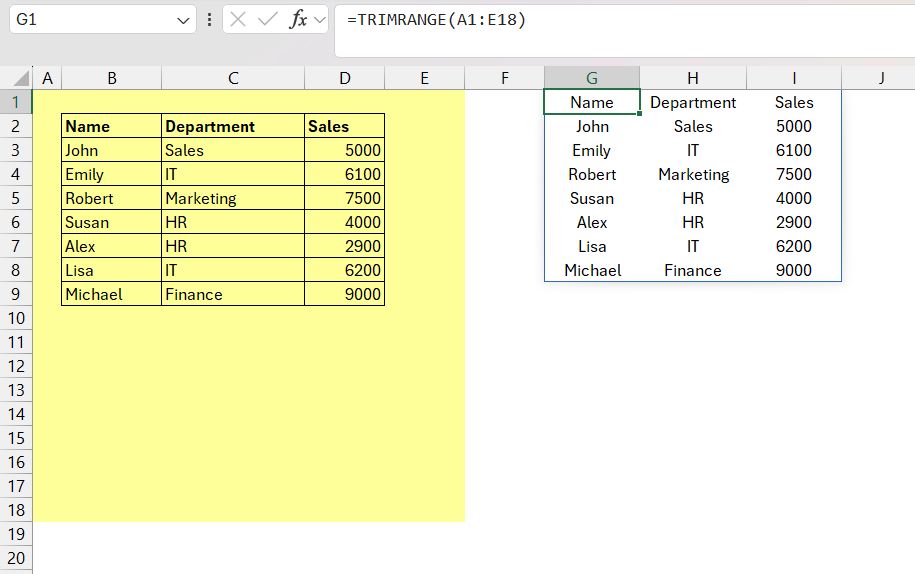Select column B header
Screen dimensions: 915x574
click(111, 78)
